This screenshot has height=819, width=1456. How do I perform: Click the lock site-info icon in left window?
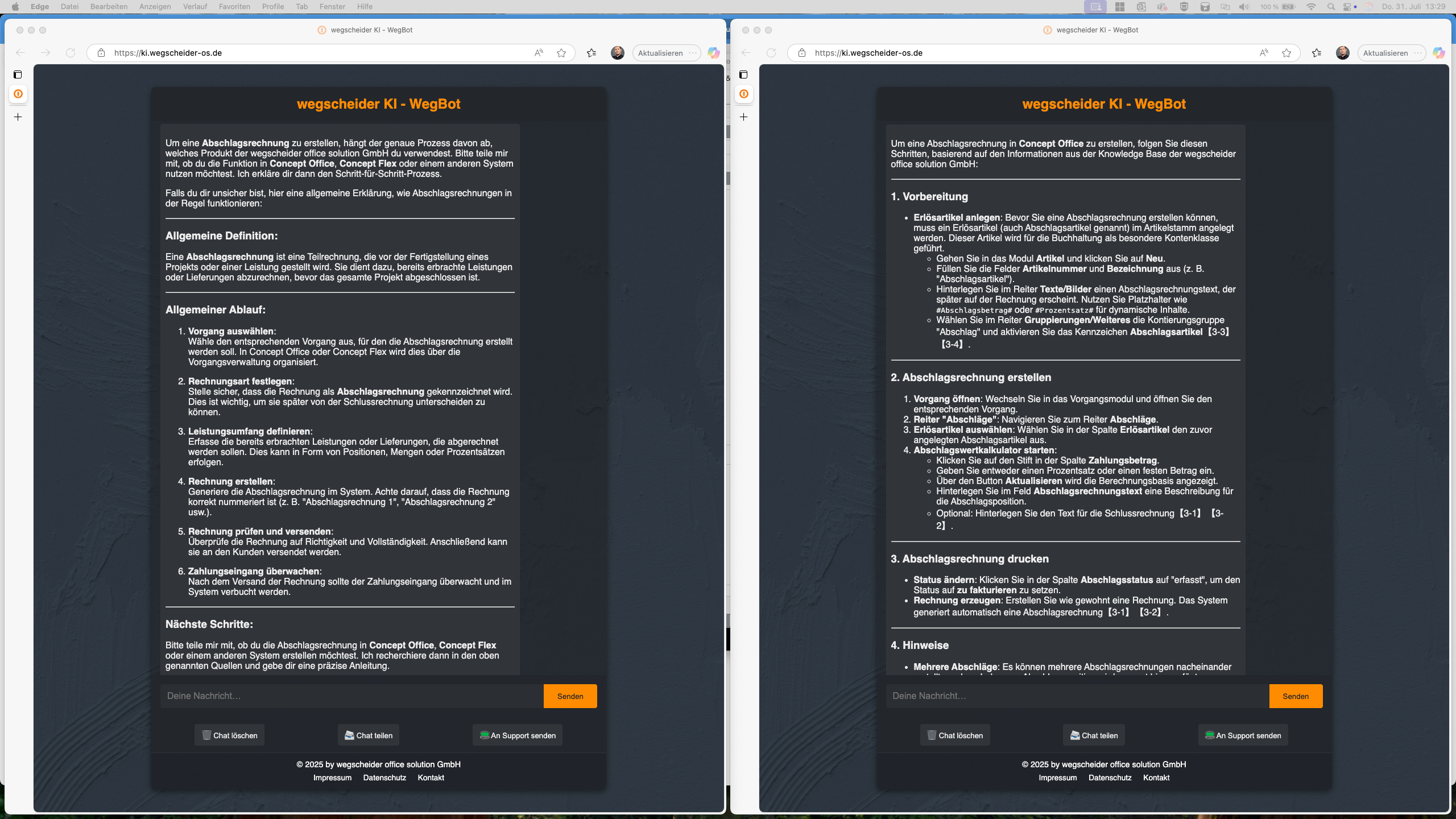tap(101, 53)
